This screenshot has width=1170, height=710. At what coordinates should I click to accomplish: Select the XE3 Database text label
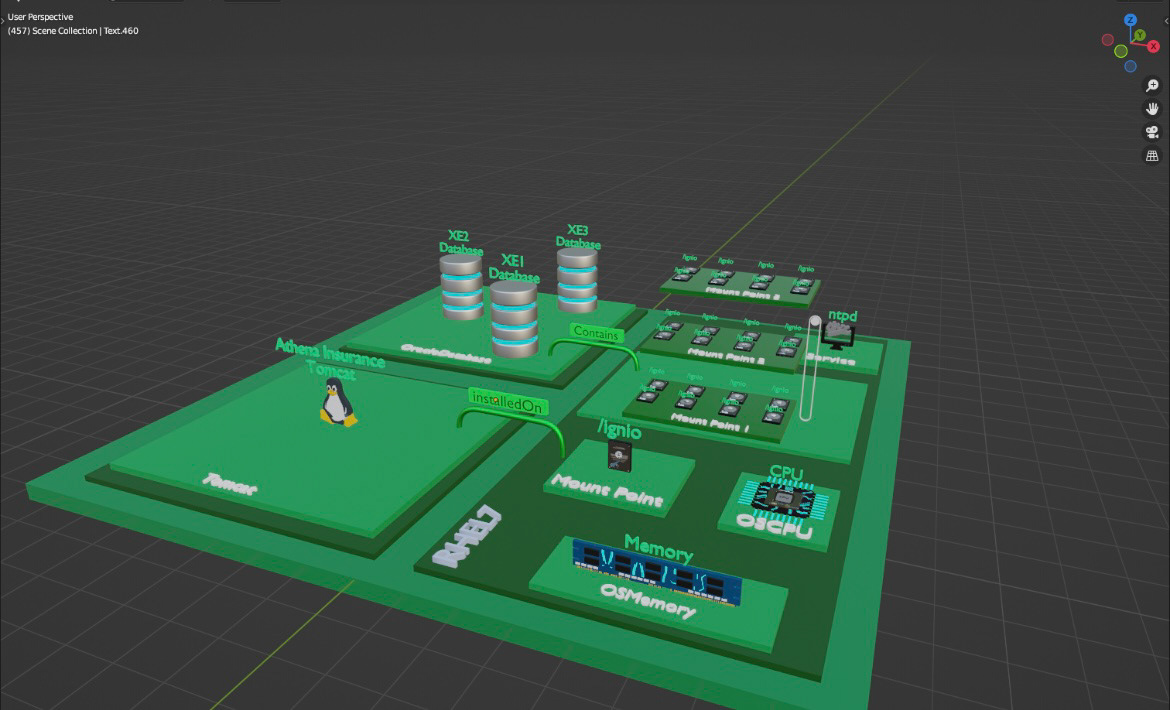pyautogui.click(x=578, y=236)
